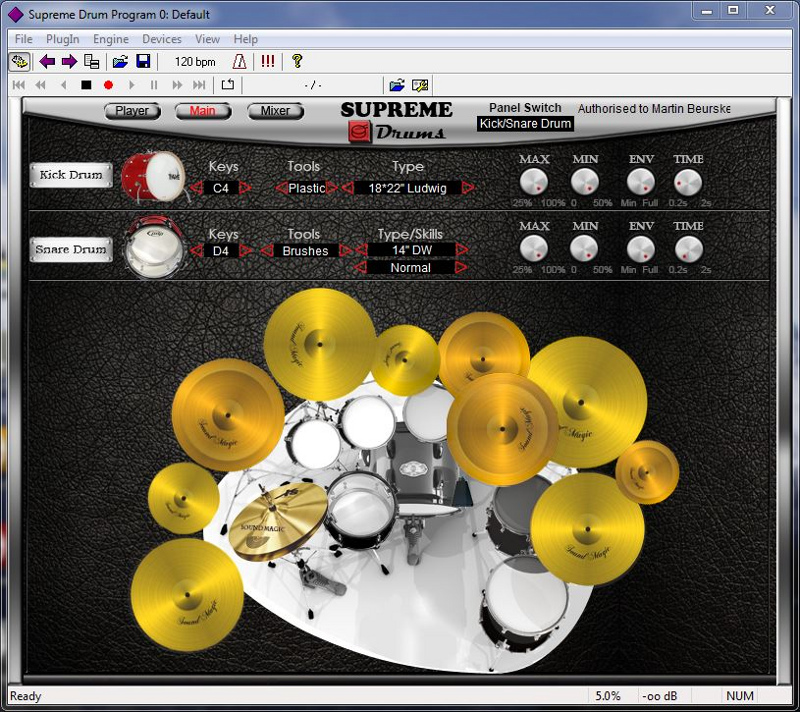Click the red record transport button
This screenshot has height=712, width=800.
click(x=108, y=85)
